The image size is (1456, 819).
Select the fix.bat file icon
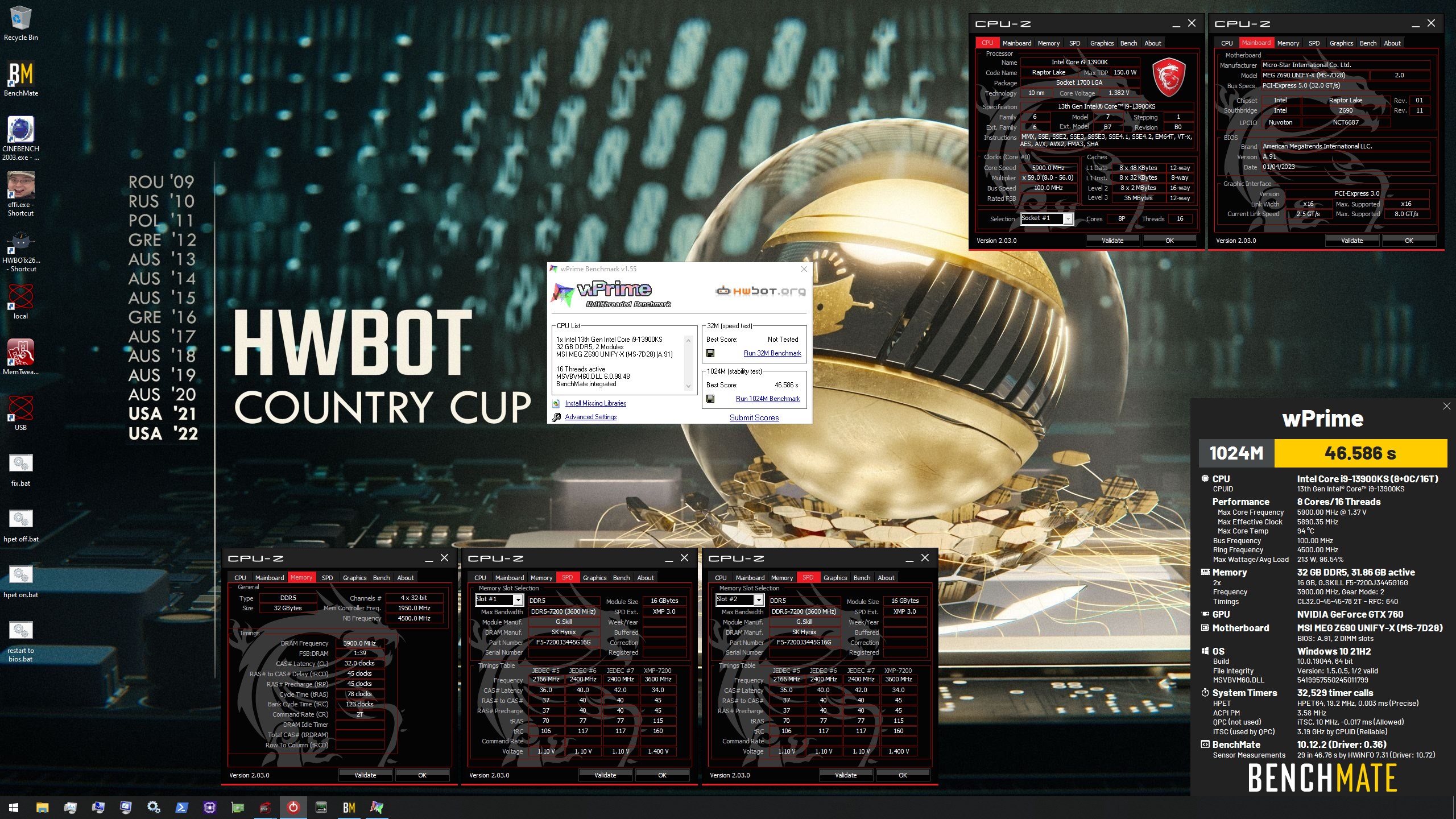(20, 469)
